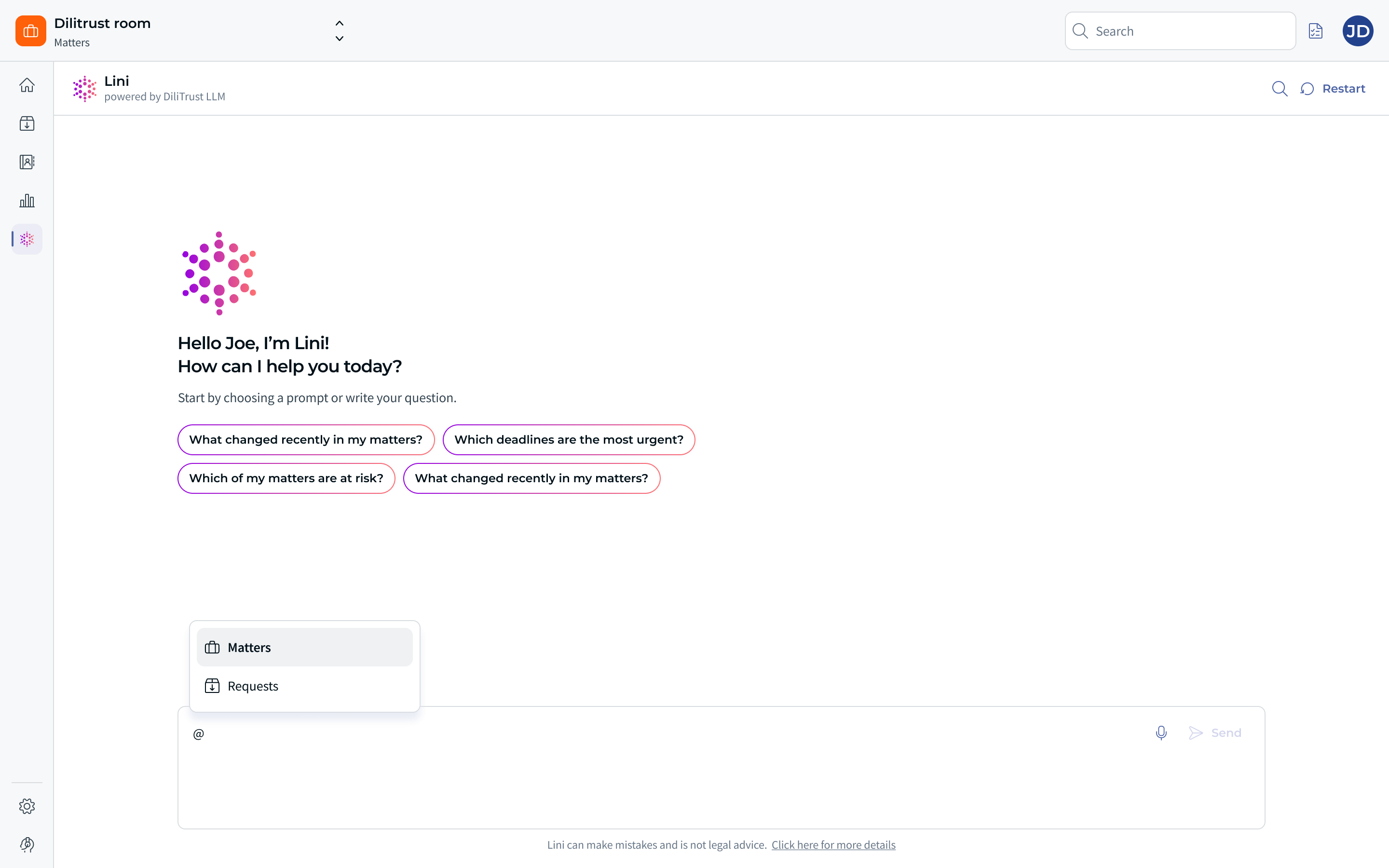1389x868 pixels.
Task: Click the support headset icon
Action: [27, 844]
